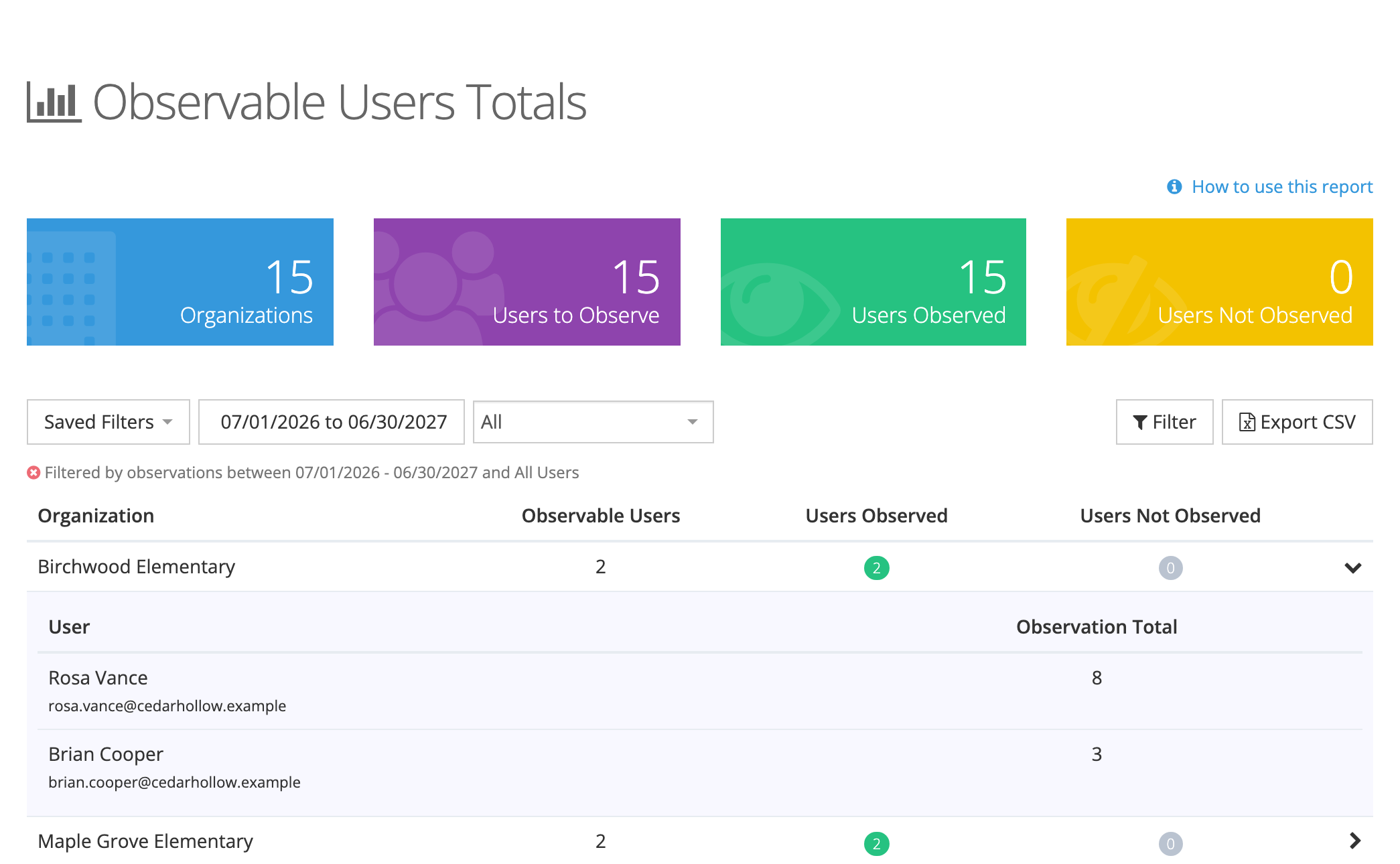Open the Saved Filters dropdown
This screenshot has height=864, width=1400.
click(x=109, y=422)
